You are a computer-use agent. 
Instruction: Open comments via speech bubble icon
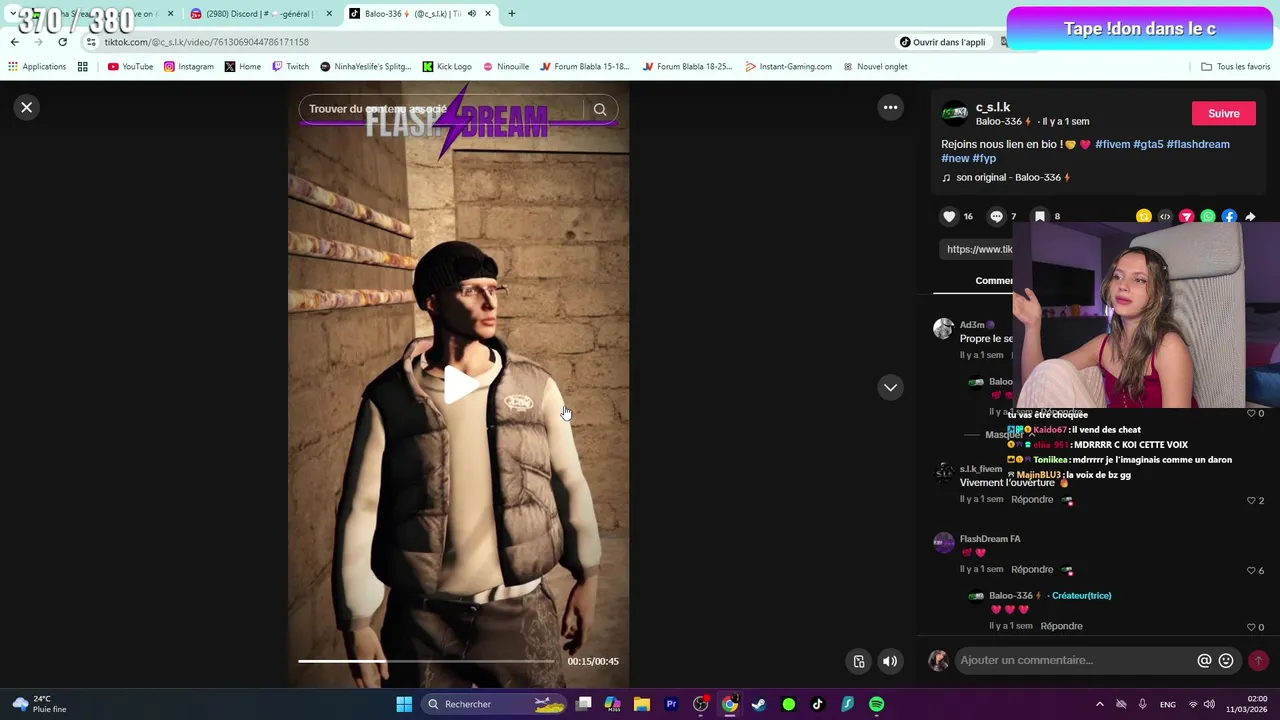click(996, 216)
